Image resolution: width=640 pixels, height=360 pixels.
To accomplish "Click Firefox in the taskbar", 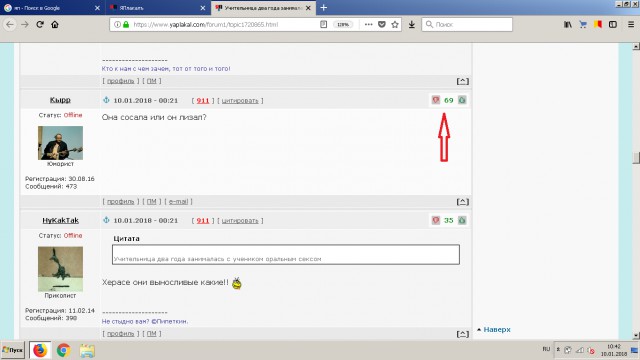I will 40,350.
